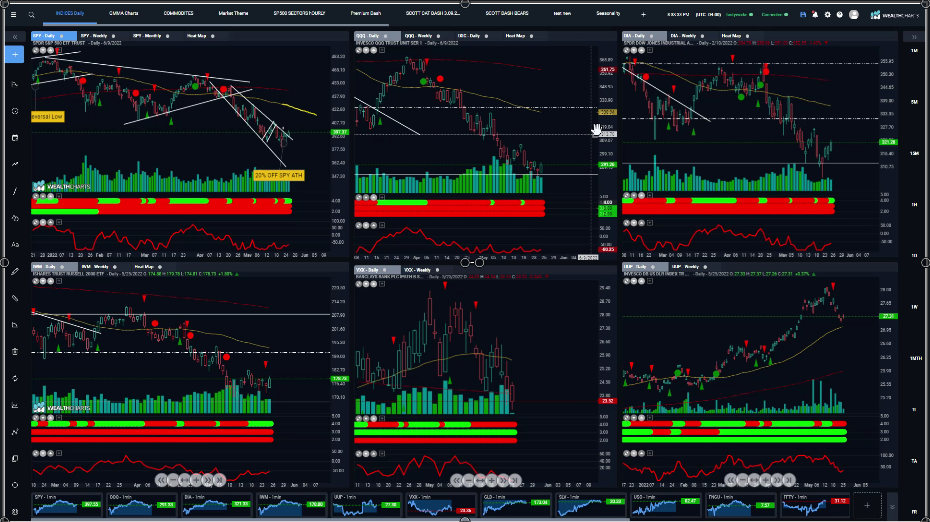
Task: Open the SCOTT DASH BEARS tab
Action: tap(507, 14)
